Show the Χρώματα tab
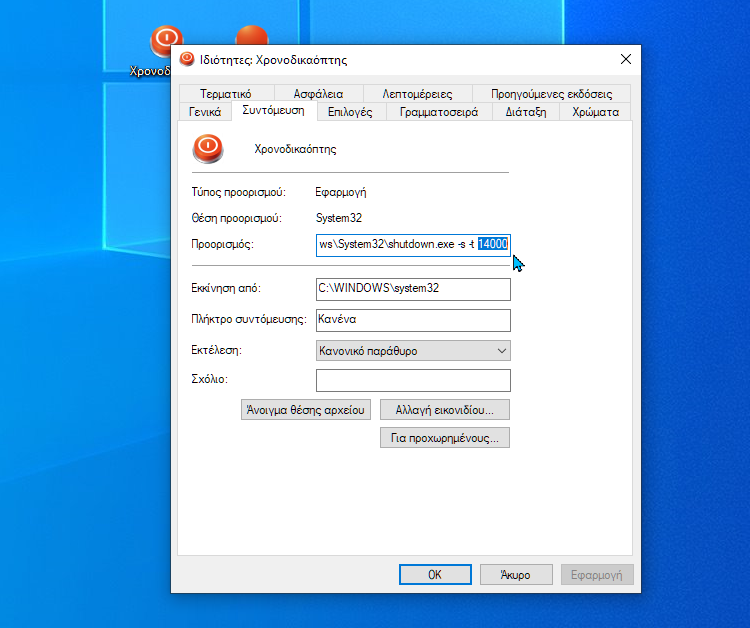 click(x=596, y=112)
